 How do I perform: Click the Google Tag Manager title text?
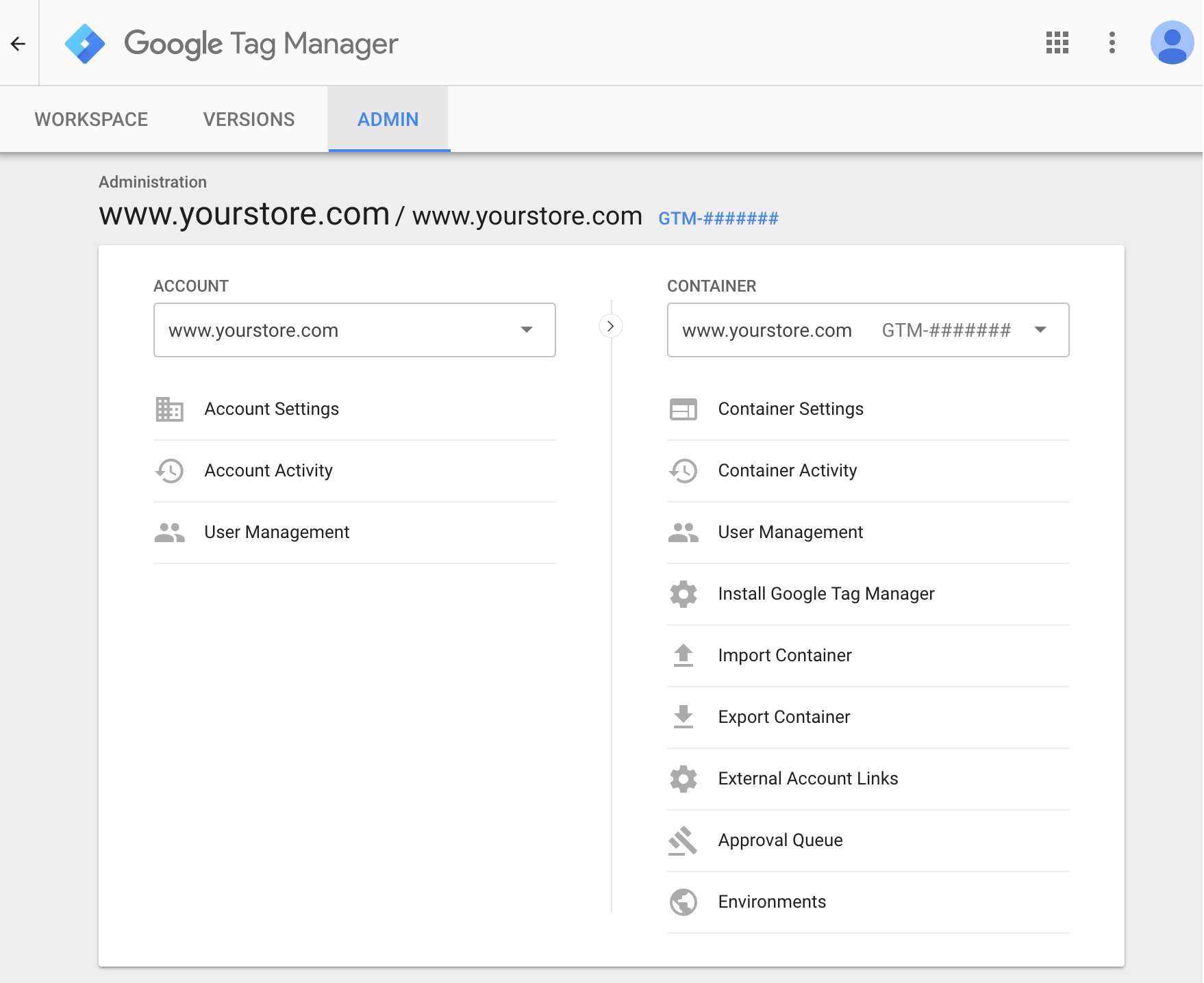(x=261, y=44)
